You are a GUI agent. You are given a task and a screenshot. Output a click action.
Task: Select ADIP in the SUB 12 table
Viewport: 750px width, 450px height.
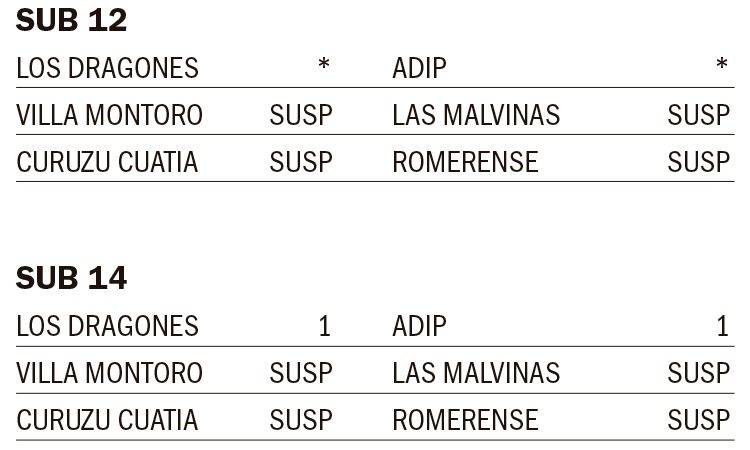(x=419, y=68)
